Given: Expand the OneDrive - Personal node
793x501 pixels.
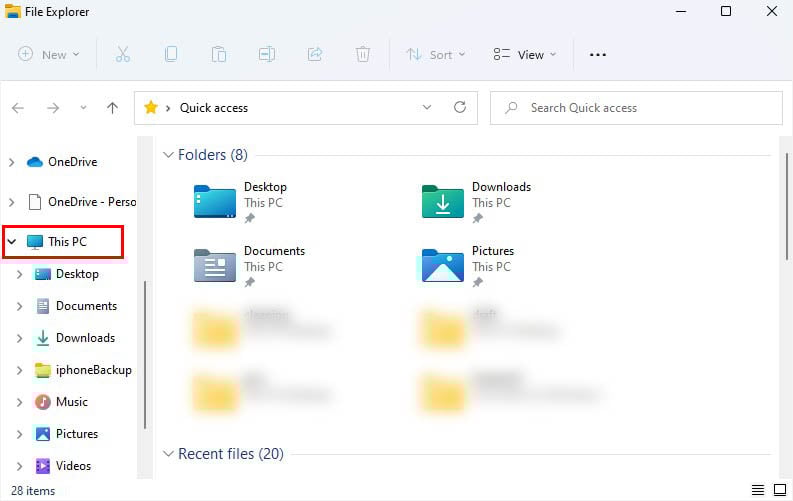Looking at the screenshot, I should click(x=12, y=202).
